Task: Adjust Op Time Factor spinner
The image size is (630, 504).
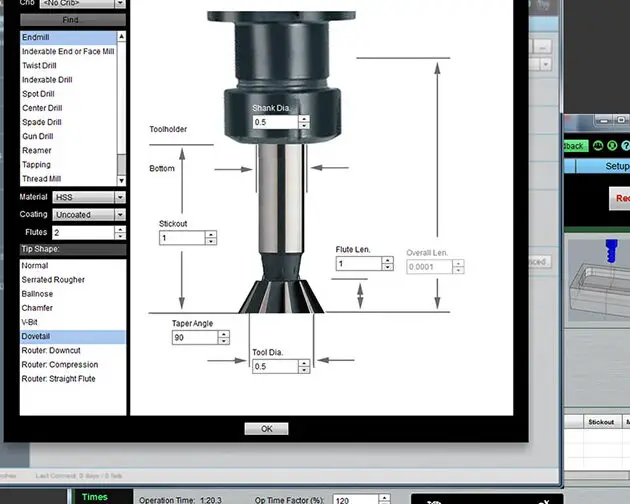Action: point(385,500)
